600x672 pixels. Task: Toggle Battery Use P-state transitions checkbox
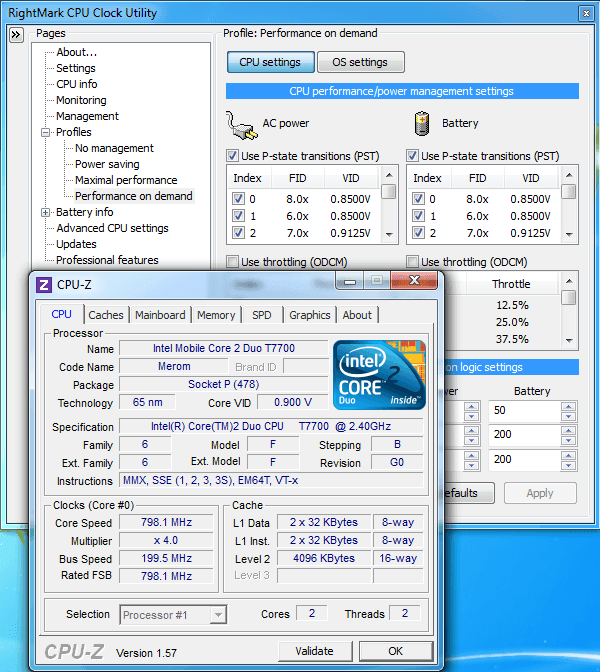click(412, 156)
